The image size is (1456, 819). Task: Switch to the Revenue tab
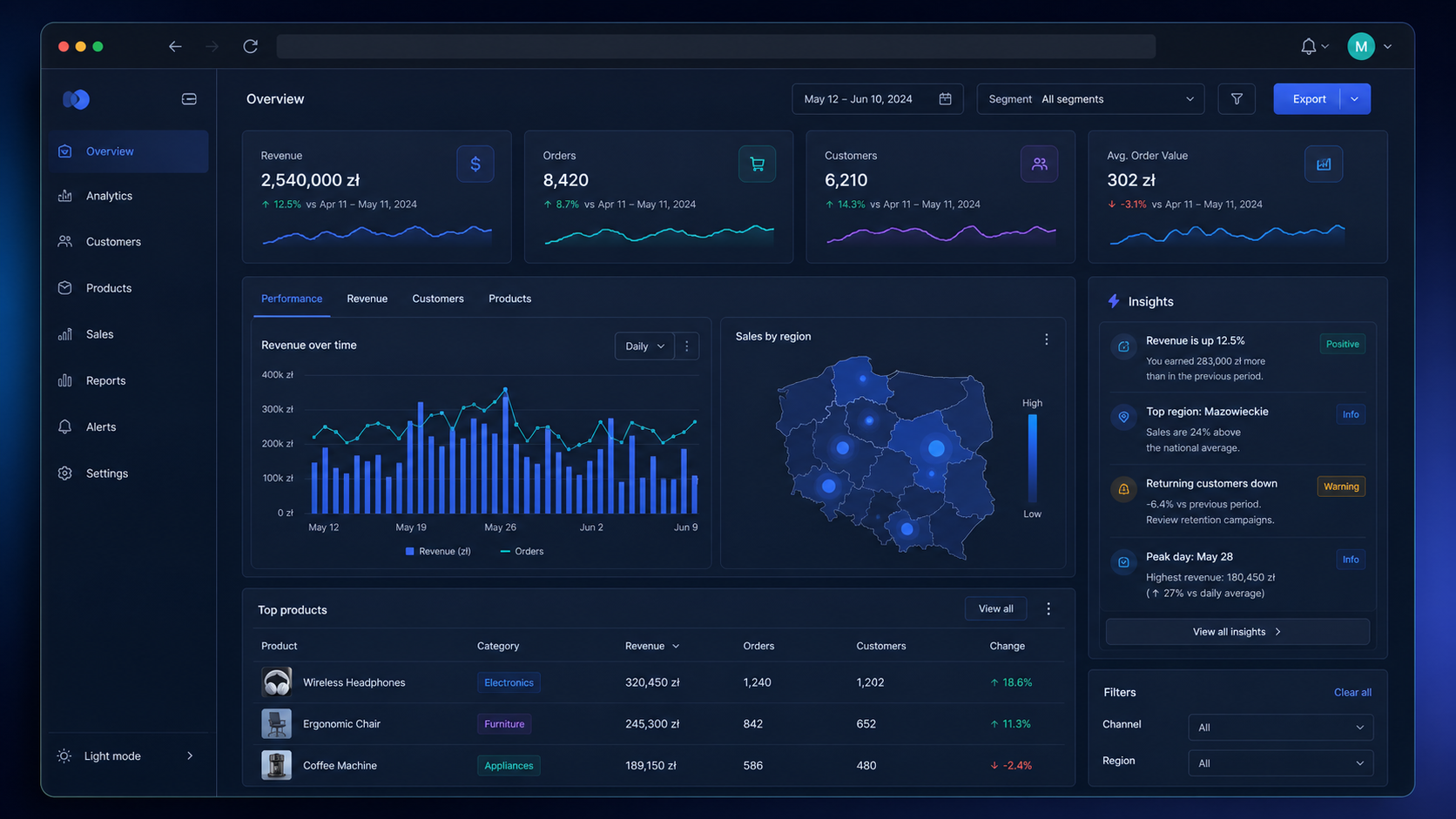coord(367,299)
